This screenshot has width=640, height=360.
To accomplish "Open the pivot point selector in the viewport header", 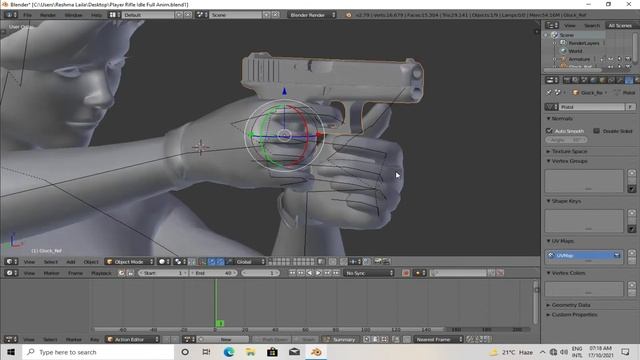I will click(179, 262).
